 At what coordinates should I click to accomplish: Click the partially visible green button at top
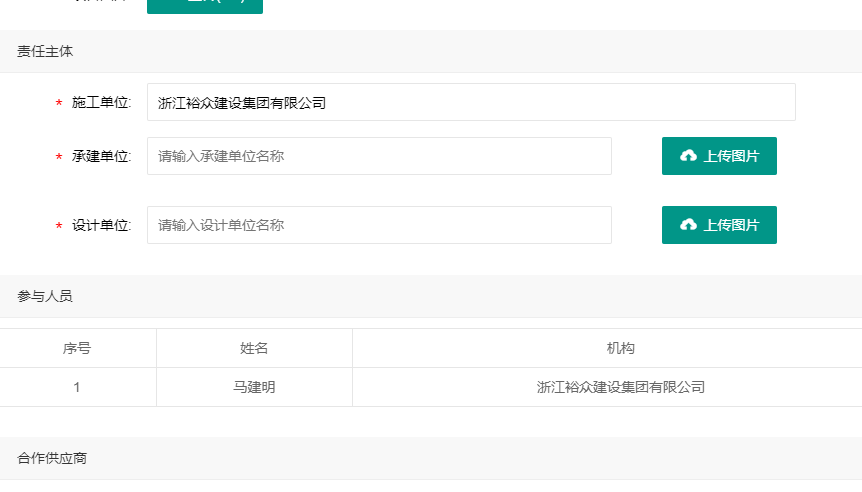[x=205, y=6]
